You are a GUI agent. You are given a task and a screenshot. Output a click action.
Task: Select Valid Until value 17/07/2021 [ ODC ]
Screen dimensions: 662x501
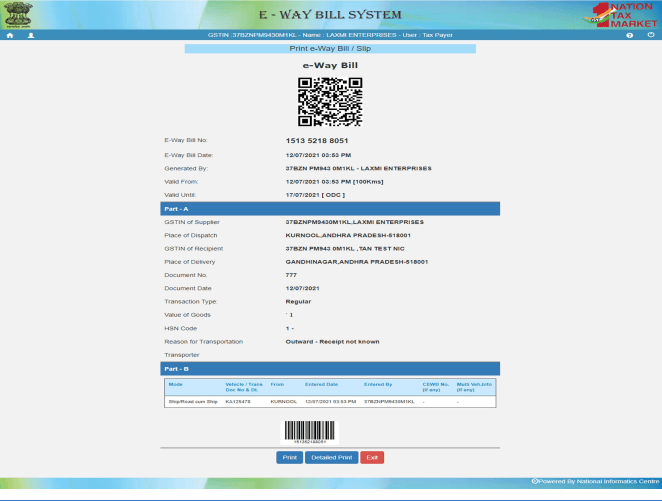(x=315, y=195)
